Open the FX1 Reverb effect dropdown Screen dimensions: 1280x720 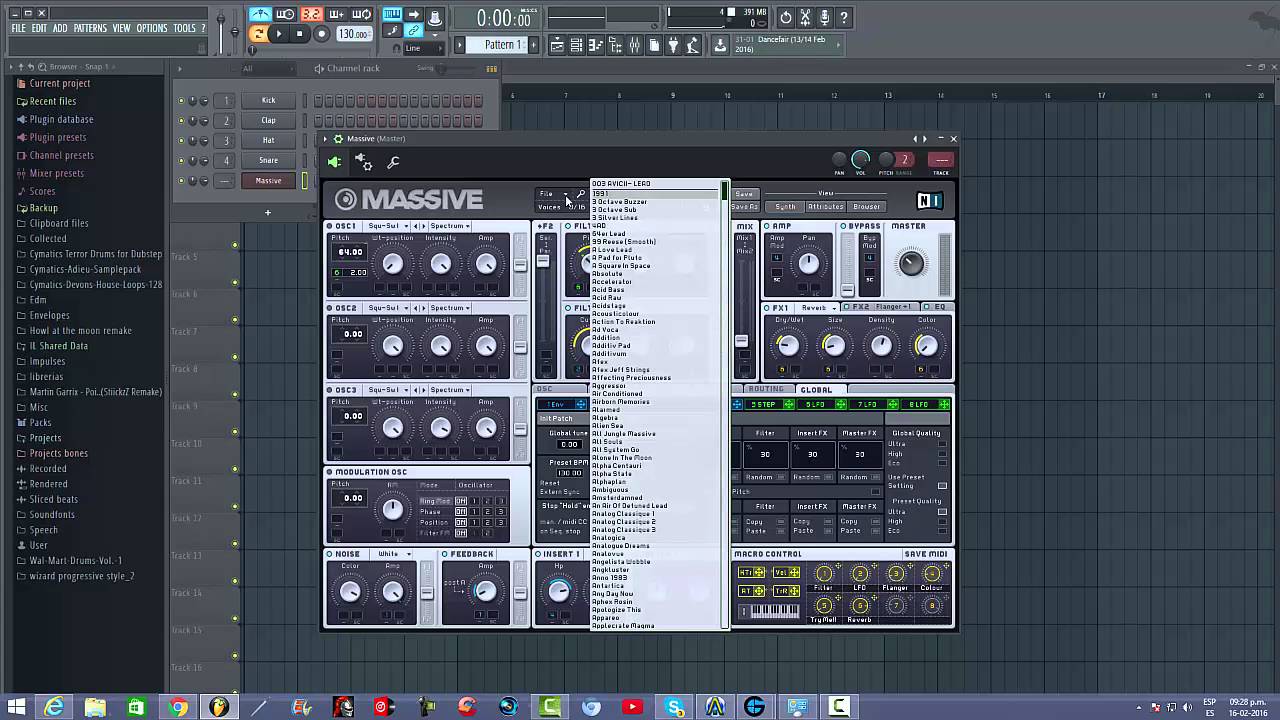(815, 308)
